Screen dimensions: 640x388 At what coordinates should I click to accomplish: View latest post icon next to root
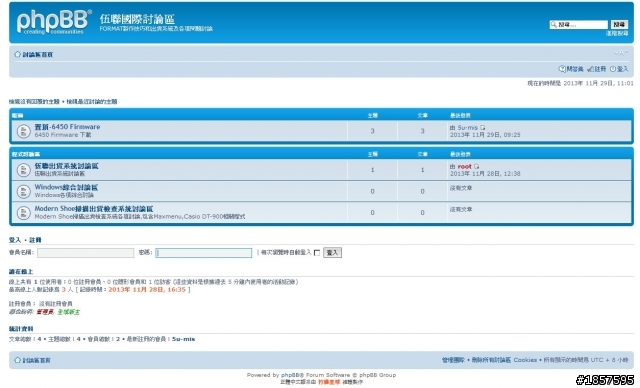476,166
